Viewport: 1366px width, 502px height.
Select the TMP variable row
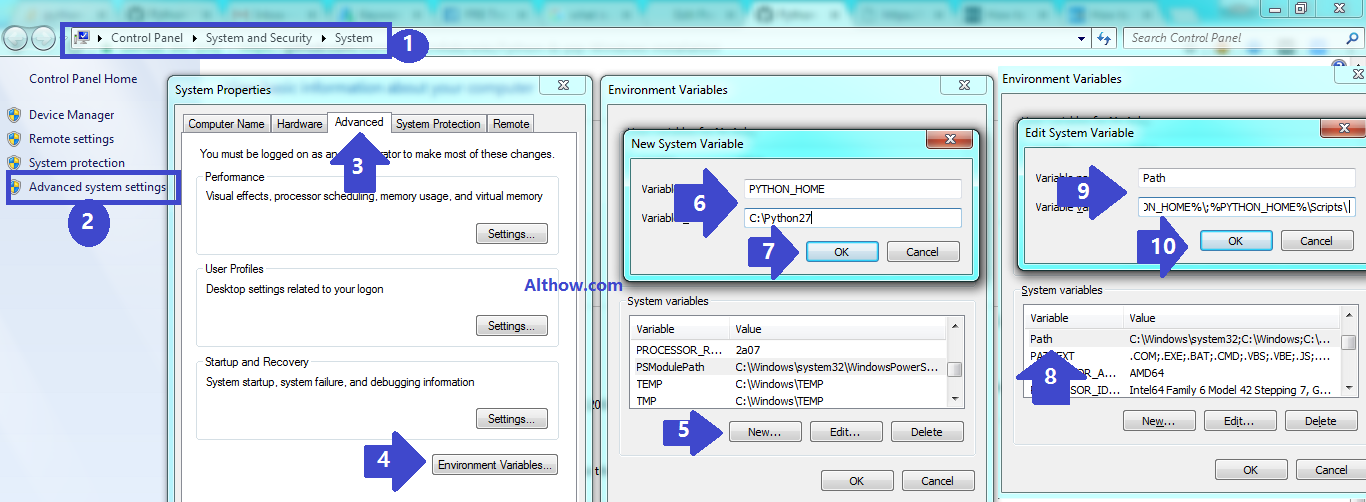788,401
